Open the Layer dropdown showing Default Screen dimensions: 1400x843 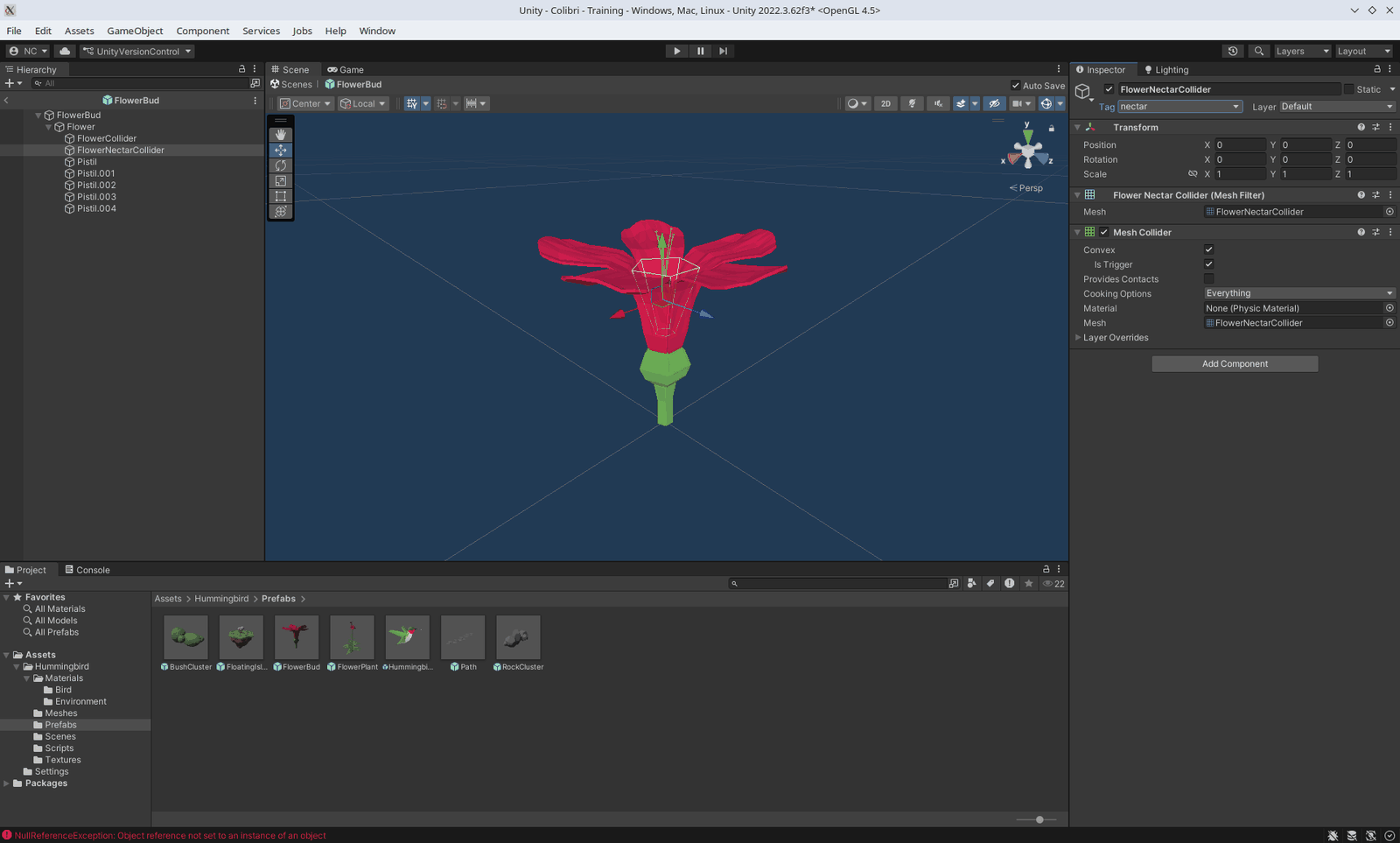click(1337, 107)
